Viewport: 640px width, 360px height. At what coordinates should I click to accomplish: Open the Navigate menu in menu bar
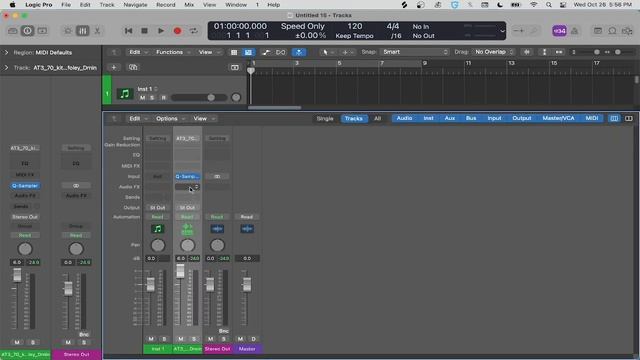(x=135, y=5)
